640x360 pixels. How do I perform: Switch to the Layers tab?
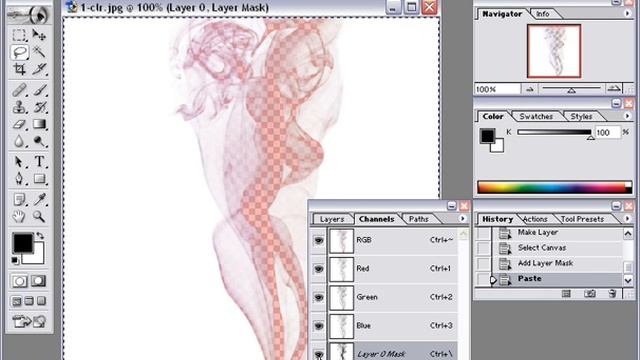pos(332,219)
